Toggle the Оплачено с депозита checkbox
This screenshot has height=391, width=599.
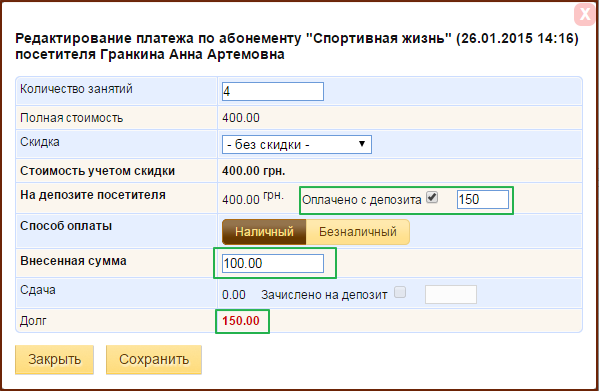click(432, 198)
